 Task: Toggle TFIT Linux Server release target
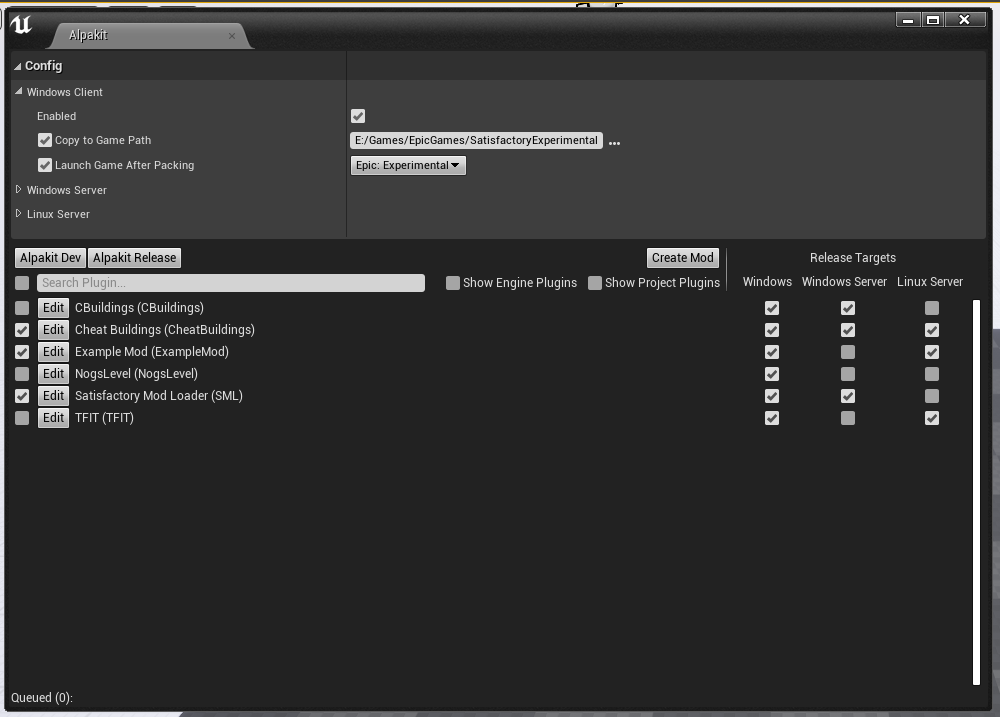point(932,418)
